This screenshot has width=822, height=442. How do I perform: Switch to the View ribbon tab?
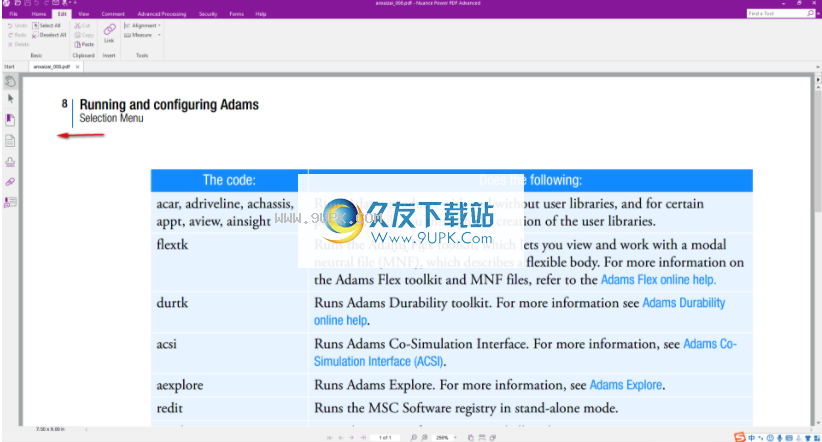click(84, 14)
